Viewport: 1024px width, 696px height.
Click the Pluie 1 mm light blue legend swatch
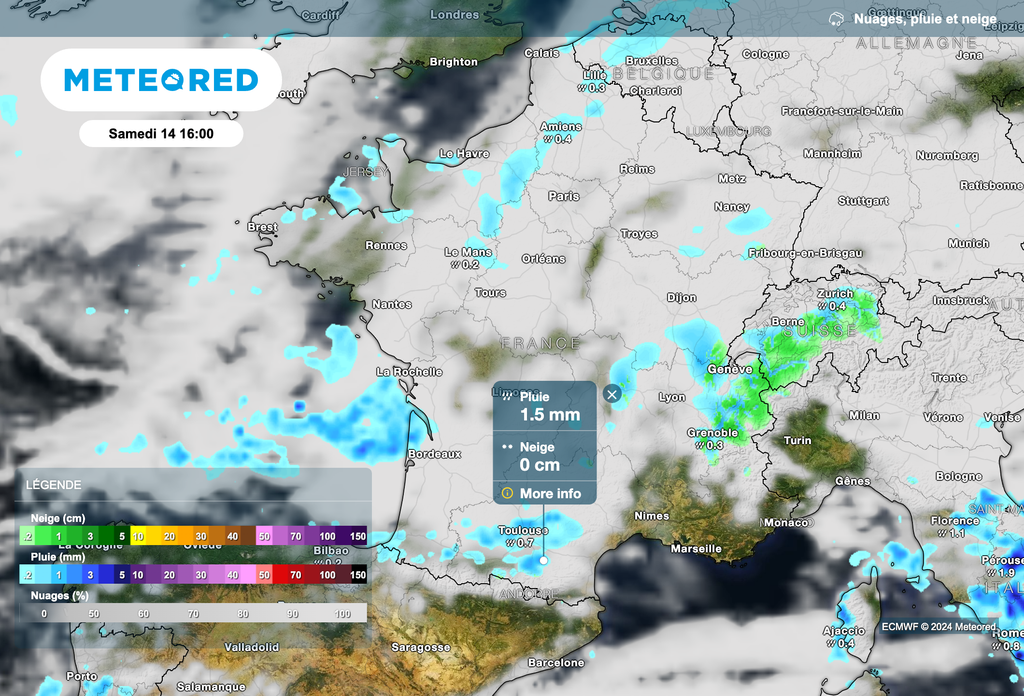(x=59, y=575)
